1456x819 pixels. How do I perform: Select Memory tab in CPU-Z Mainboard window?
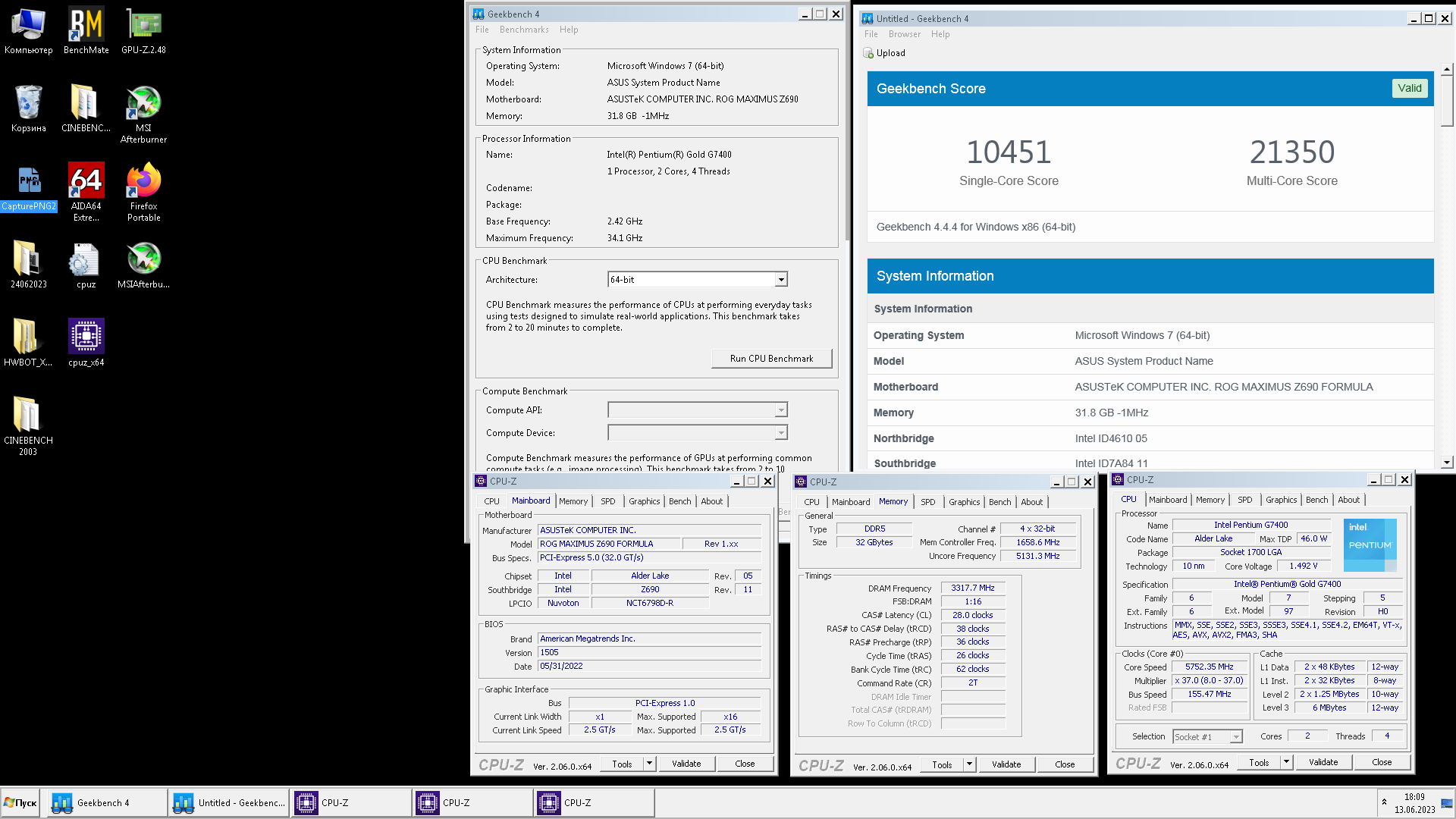(x=573, y=501)
